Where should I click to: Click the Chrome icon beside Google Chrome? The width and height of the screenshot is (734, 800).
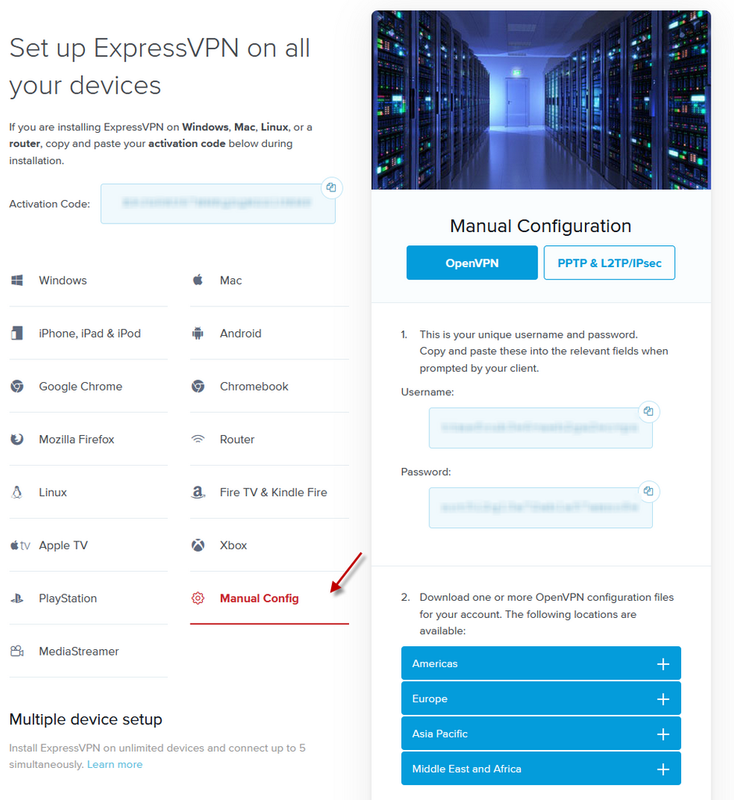coord(17,386)
